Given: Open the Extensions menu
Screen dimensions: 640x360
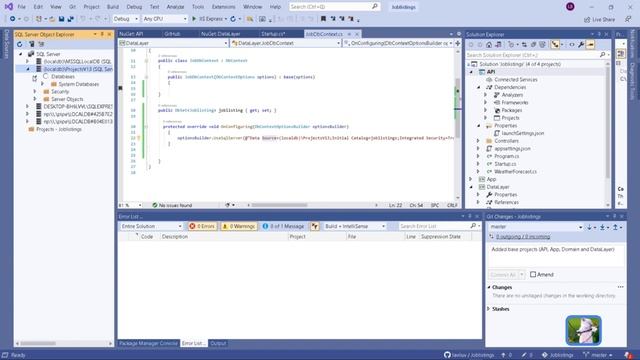Looking at the screenshot, I should coord(224,7).
